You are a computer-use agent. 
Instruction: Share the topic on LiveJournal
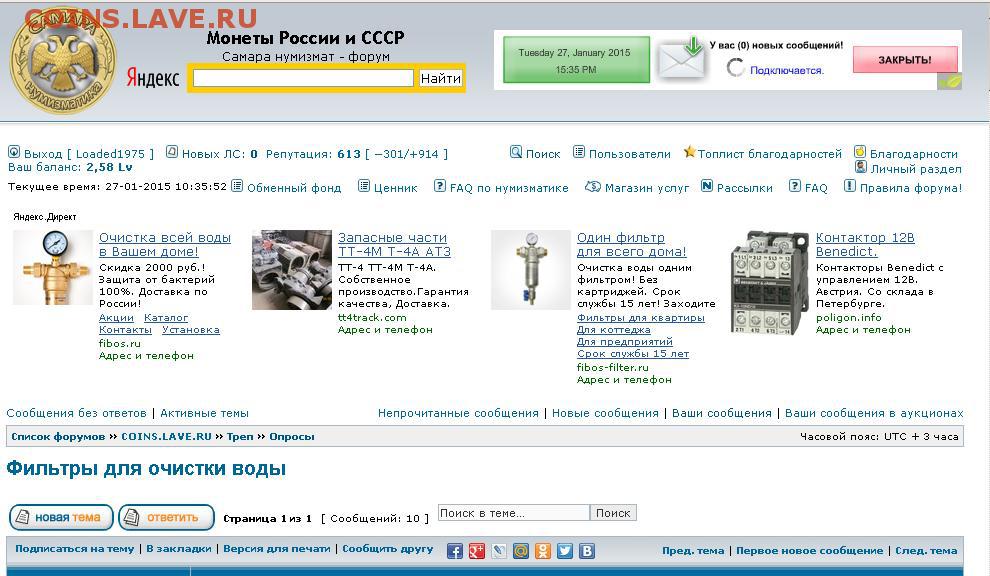499,551
